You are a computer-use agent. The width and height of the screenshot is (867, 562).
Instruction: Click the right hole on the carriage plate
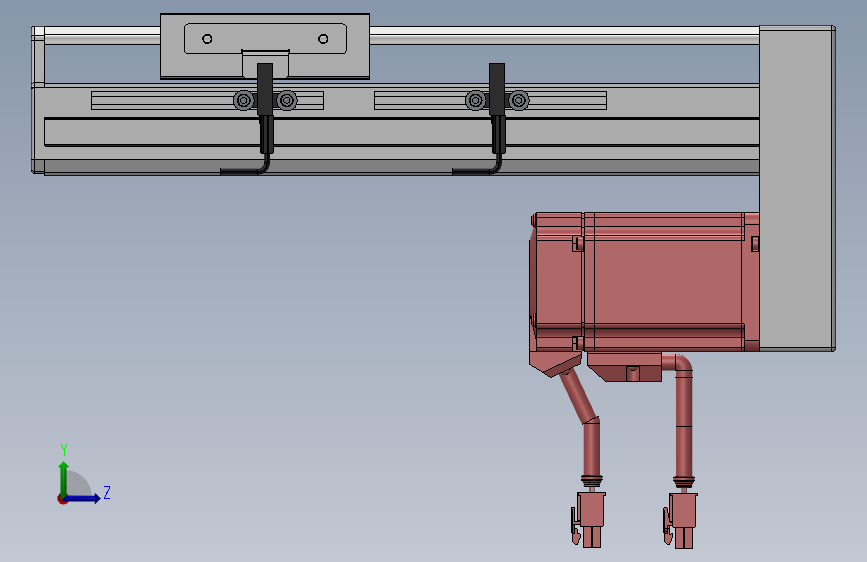[323, 39]
